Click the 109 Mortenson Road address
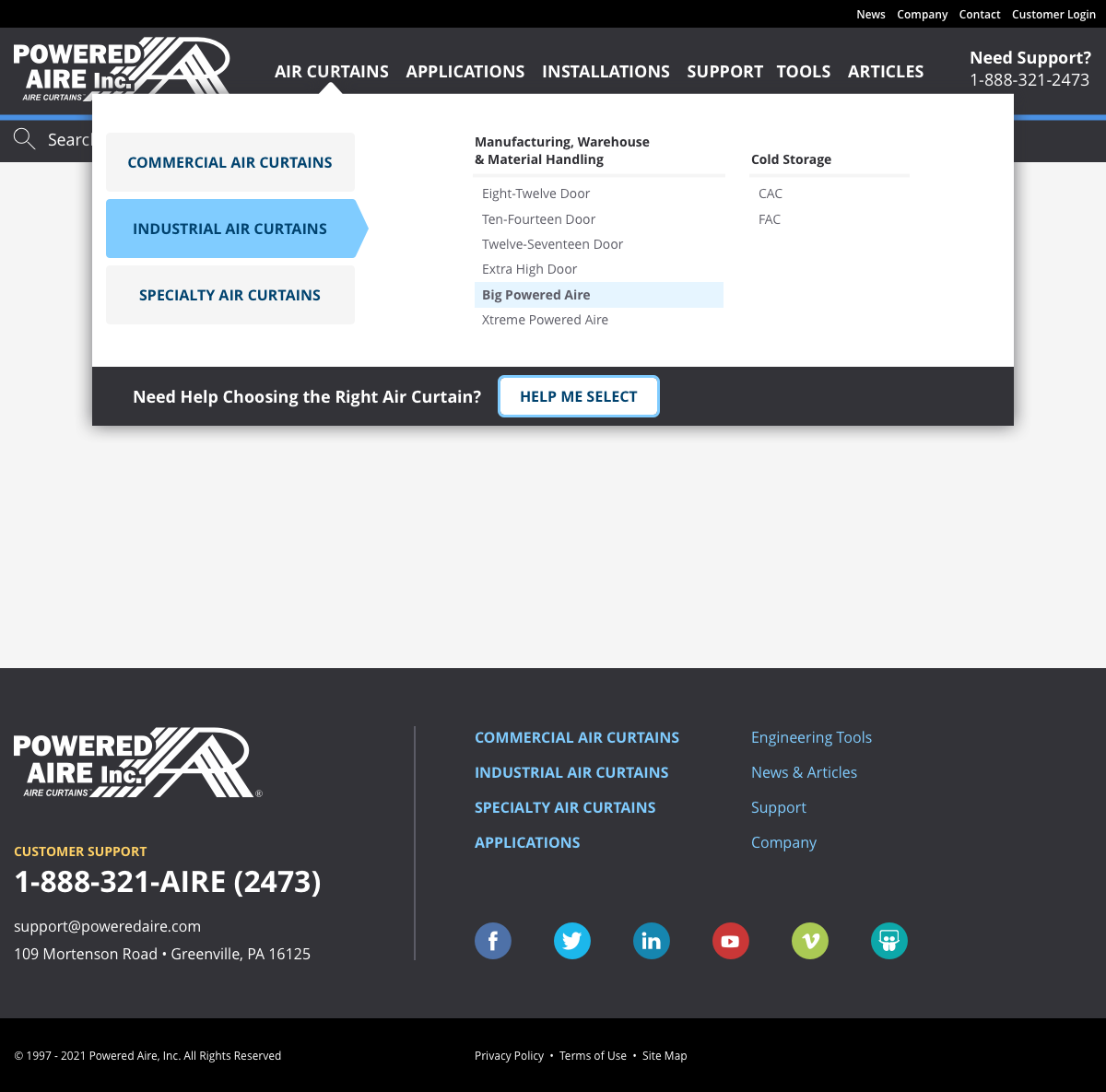This screenshot has height=1092, width=1106. 162,954
